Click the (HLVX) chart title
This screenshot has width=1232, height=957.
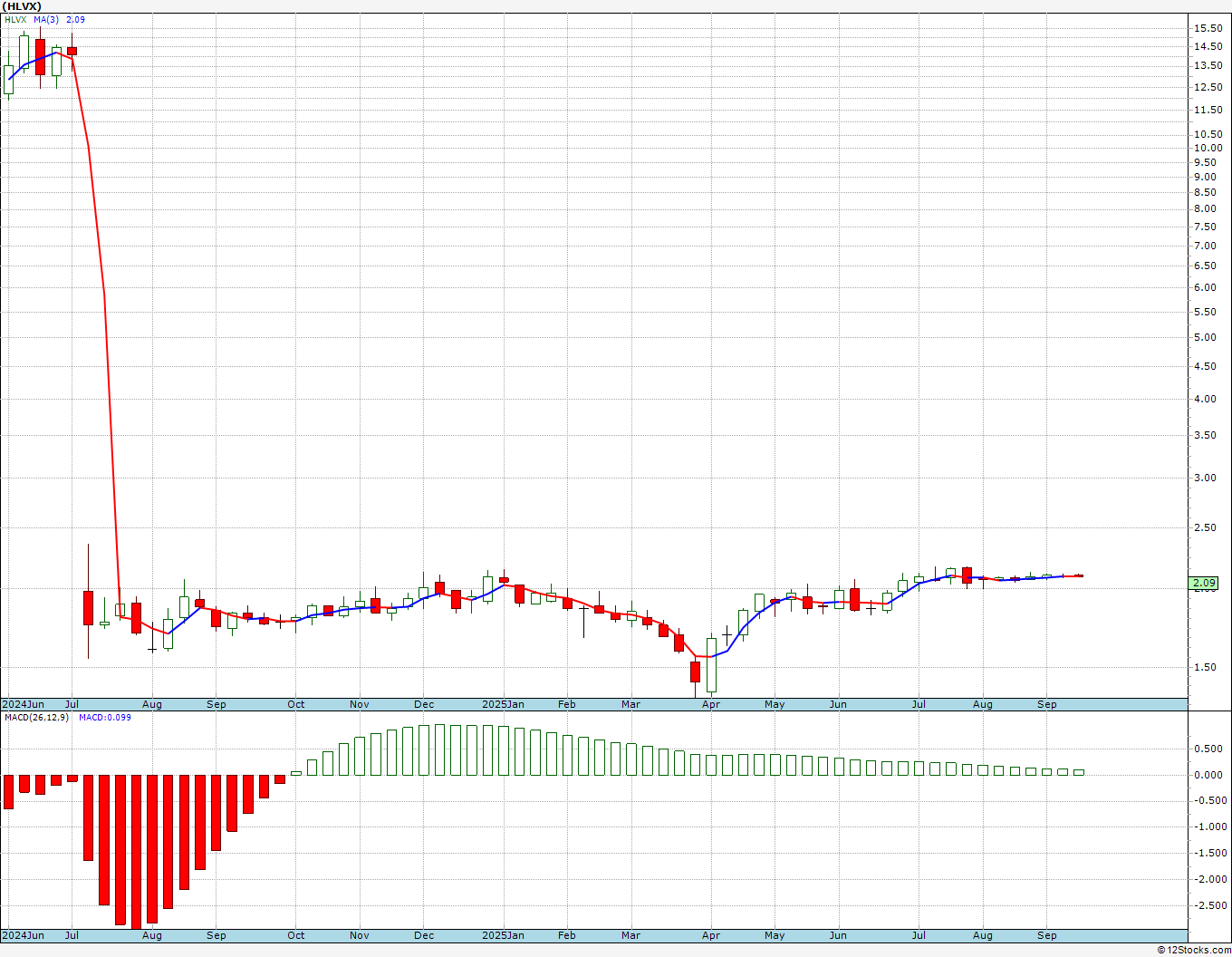coord(21,6)
